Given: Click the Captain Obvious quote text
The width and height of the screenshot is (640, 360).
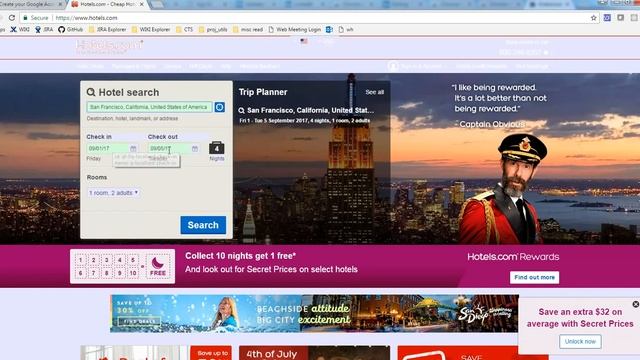Looking at the screenshot, I should click(500, 98).
